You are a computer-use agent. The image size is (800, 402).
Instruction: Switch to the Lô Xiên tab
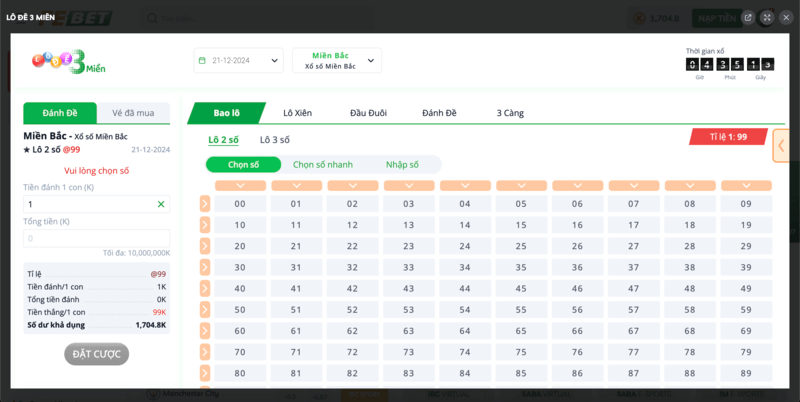coord(298,113)
